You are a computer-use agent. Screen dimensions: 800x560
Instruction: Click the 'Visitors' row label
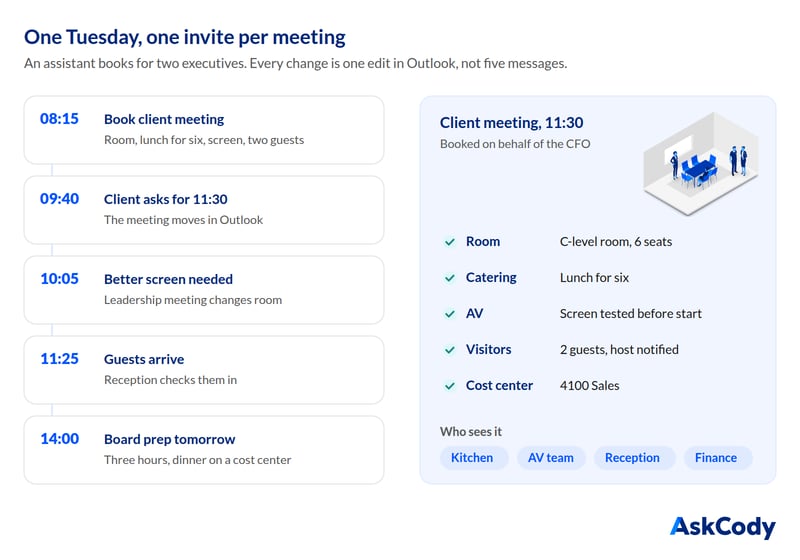click(488, 350)
